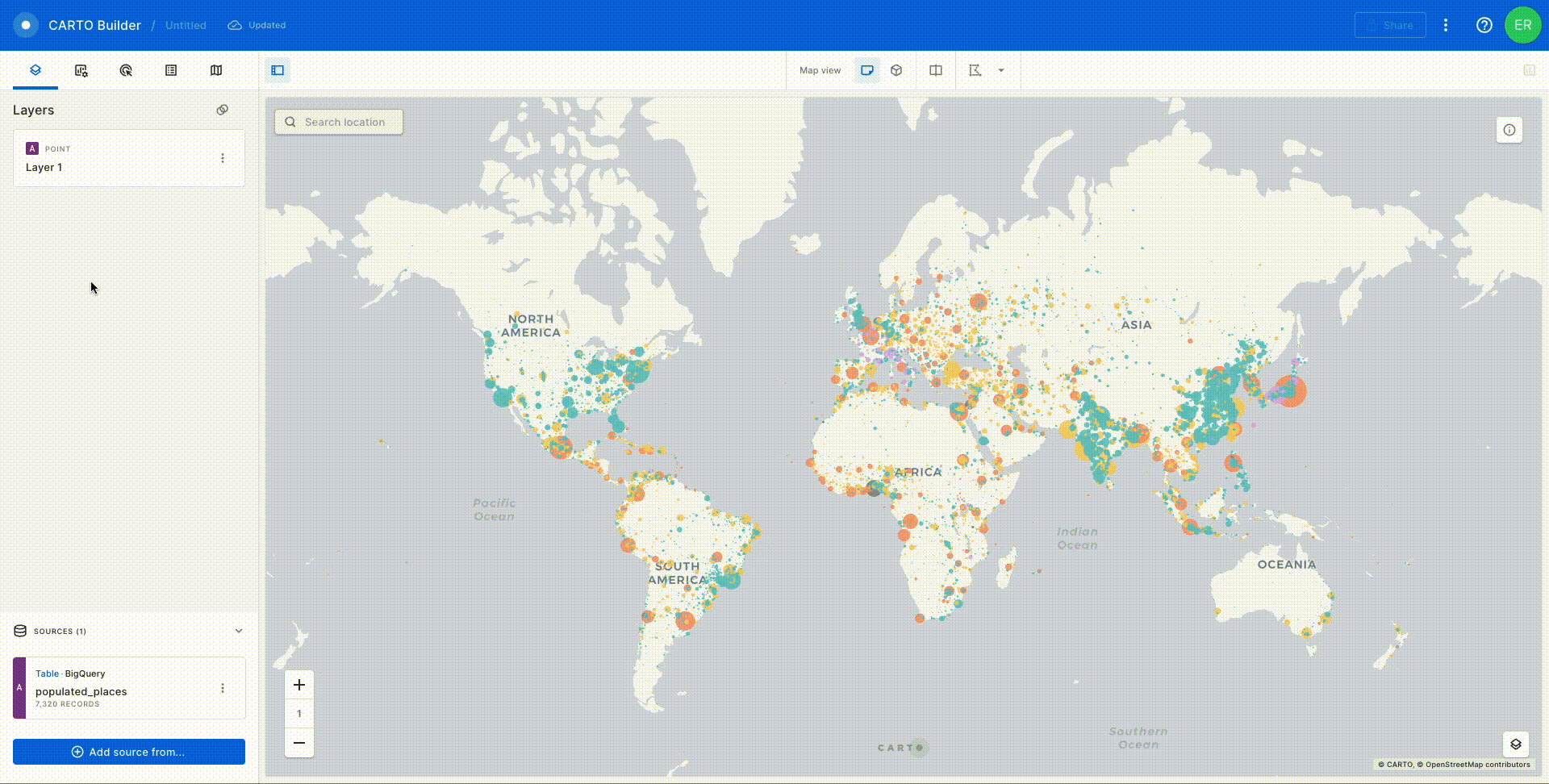
Task: Open populated_places source options menu
Action: [223, 688]
